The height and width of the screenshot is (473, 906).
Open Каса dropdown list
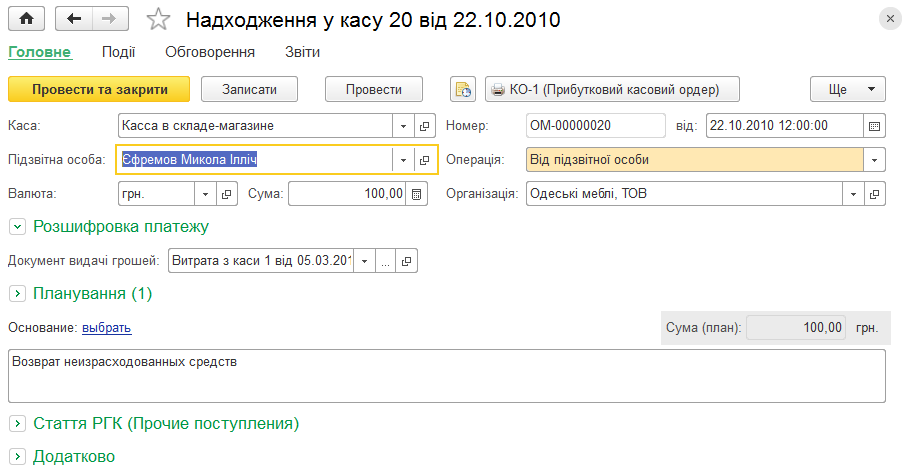tap(403, 126)
